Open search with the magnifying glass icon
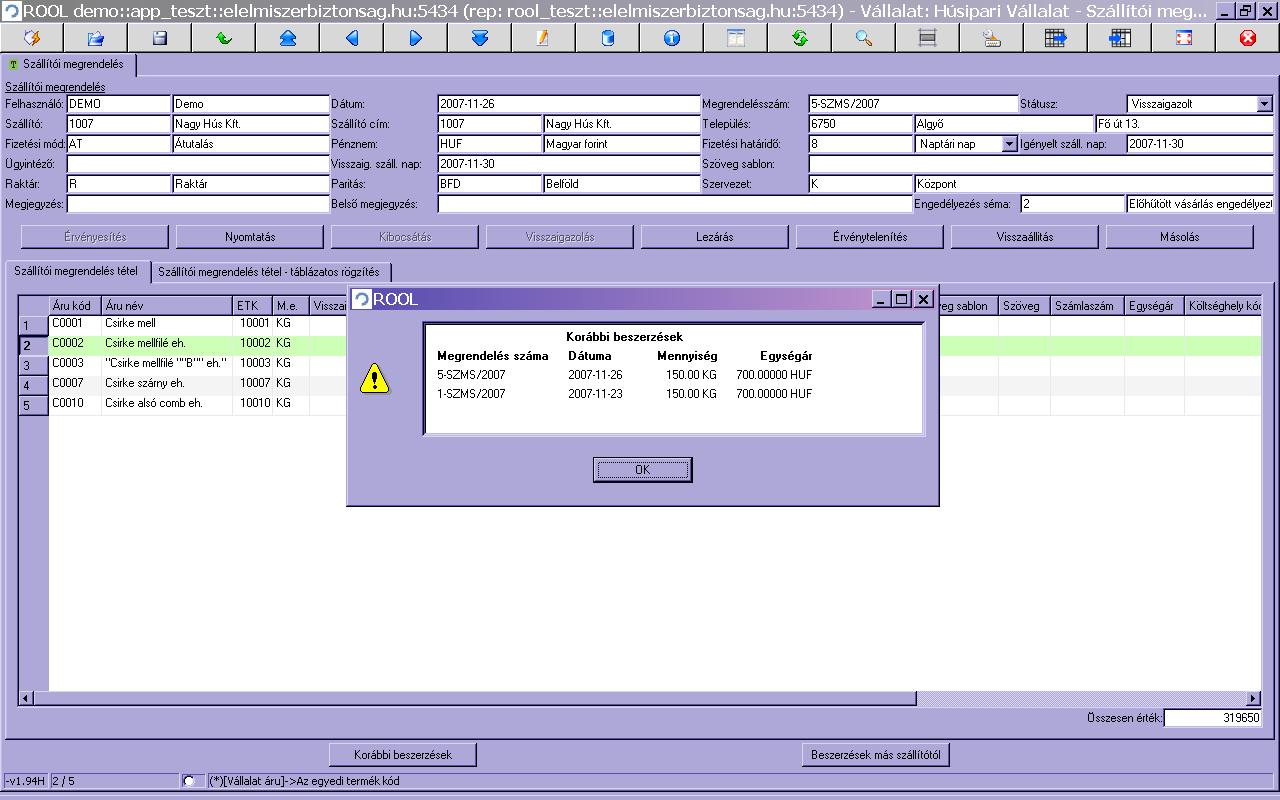Screen dimensions: 1280x800 (863, 38)
